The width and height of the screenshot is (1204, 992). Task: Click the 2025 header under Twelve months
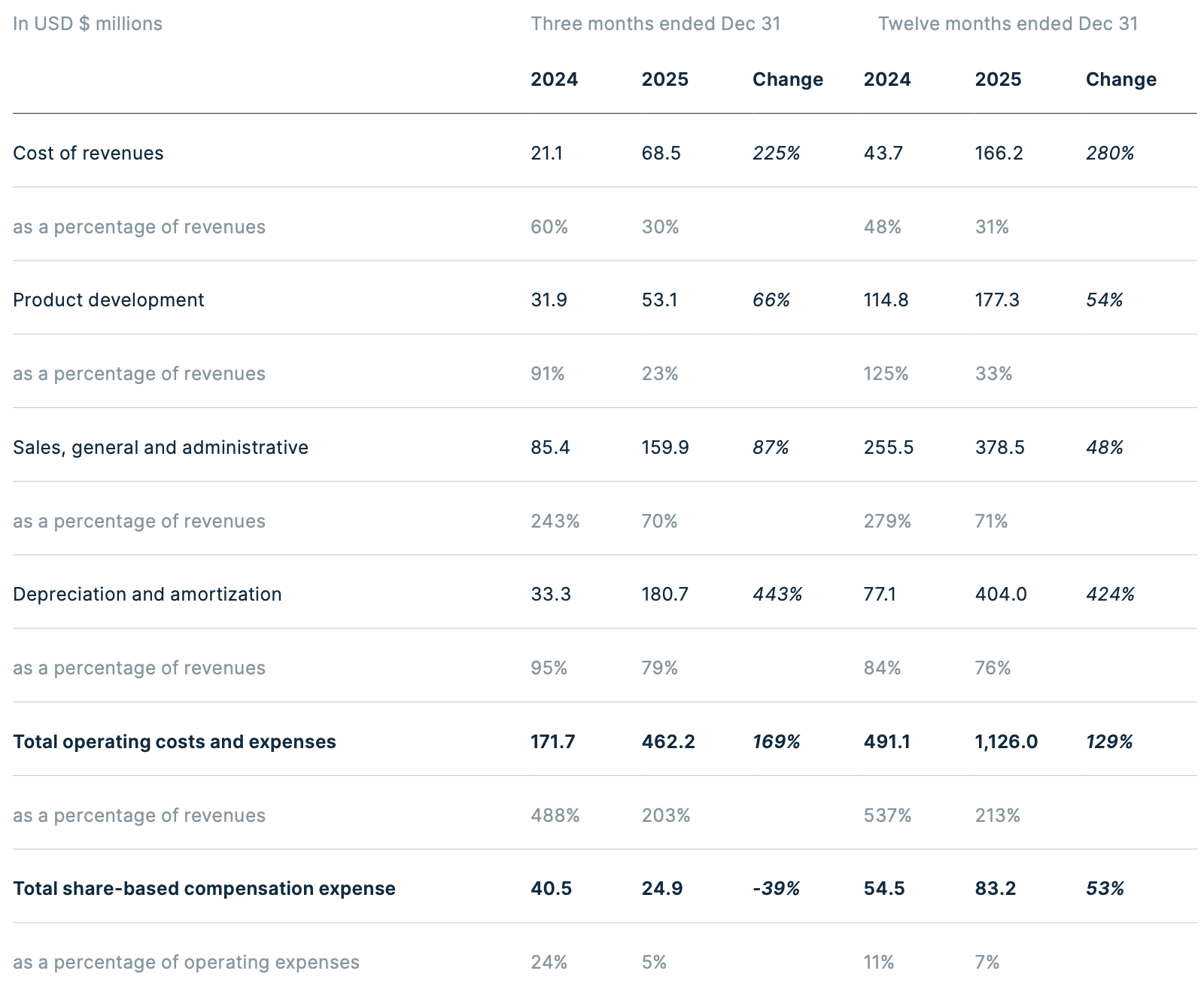click(998, 79)
